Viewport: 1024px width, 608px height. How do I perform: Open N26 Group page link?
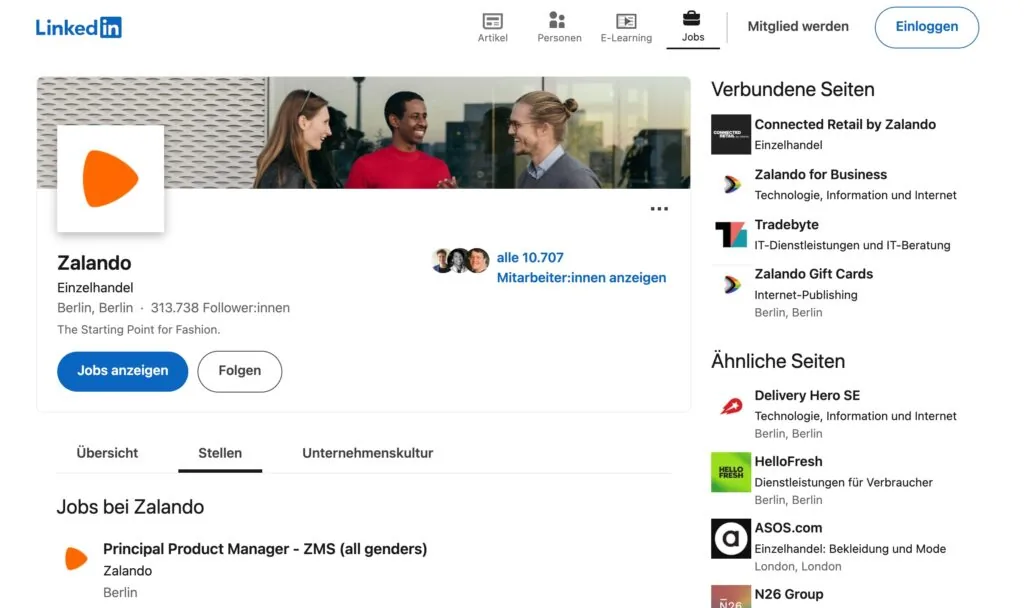click(x=789, y=594)
